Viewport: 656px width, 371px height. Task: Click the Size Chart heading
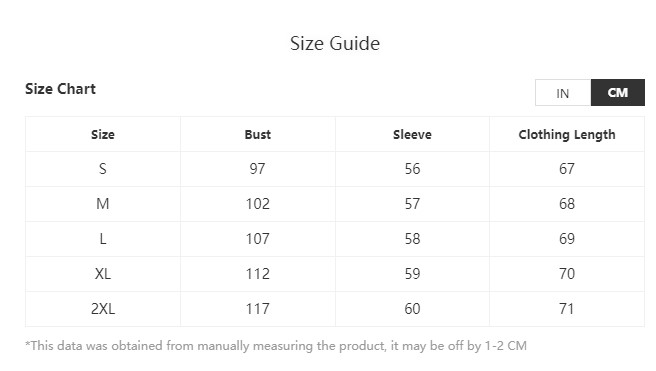[x=61, y=89]
